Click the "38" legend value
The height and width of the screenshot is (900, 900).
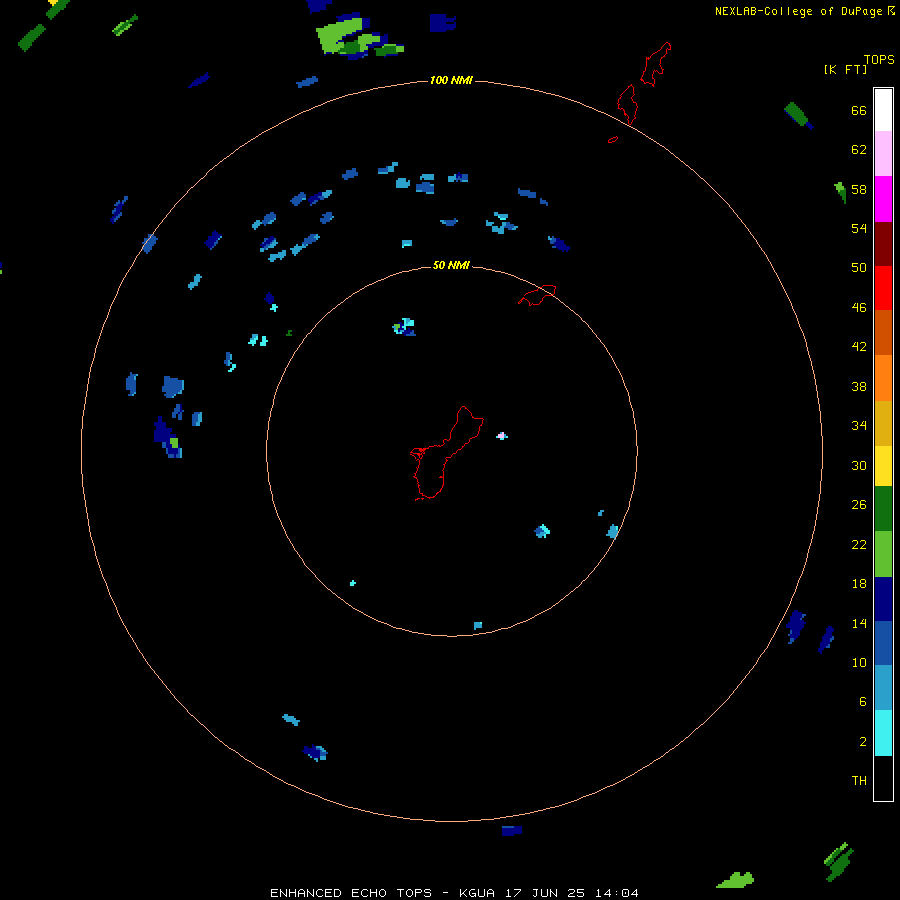tap(859, 386)
